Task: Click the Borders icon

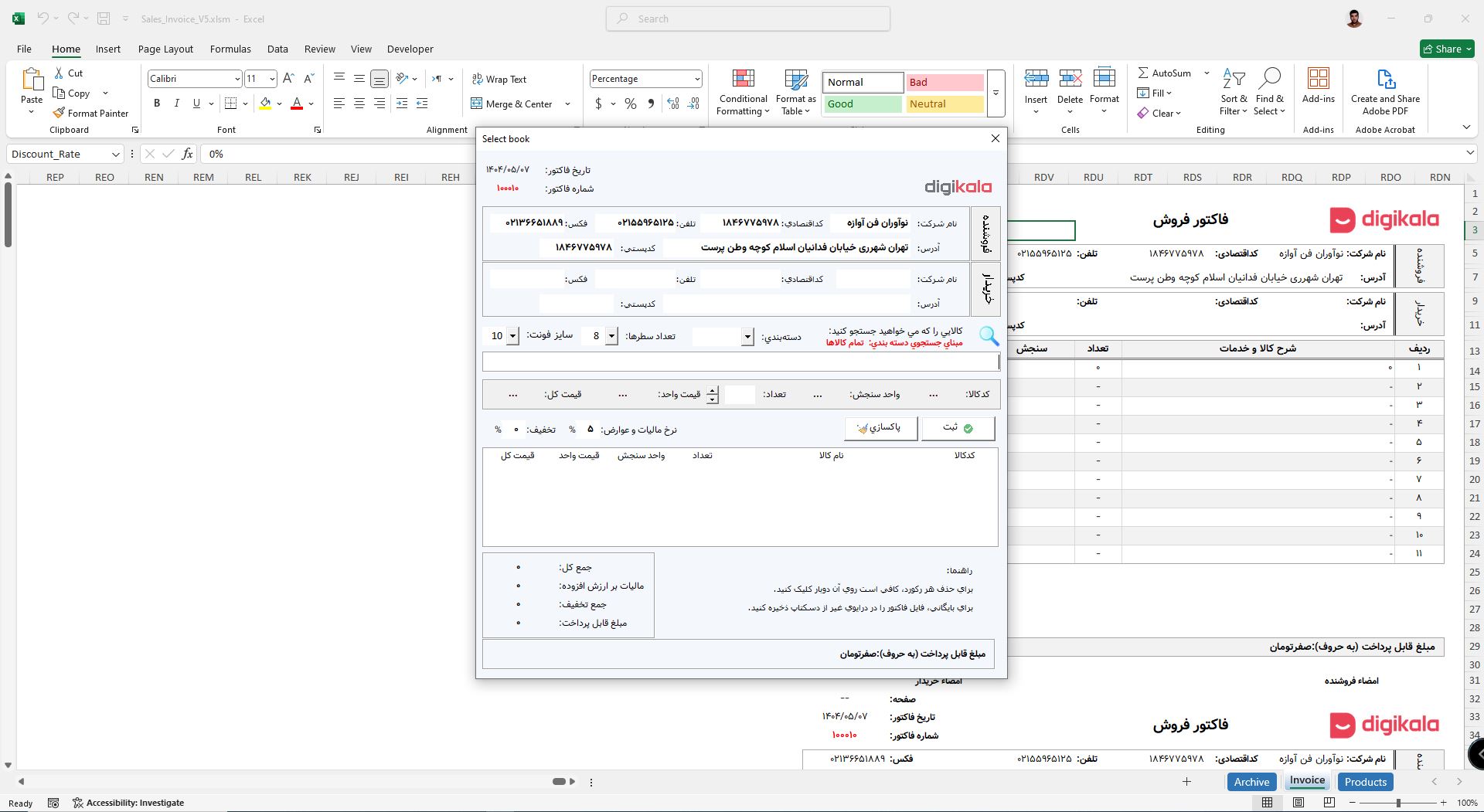Action: point(230,103)
